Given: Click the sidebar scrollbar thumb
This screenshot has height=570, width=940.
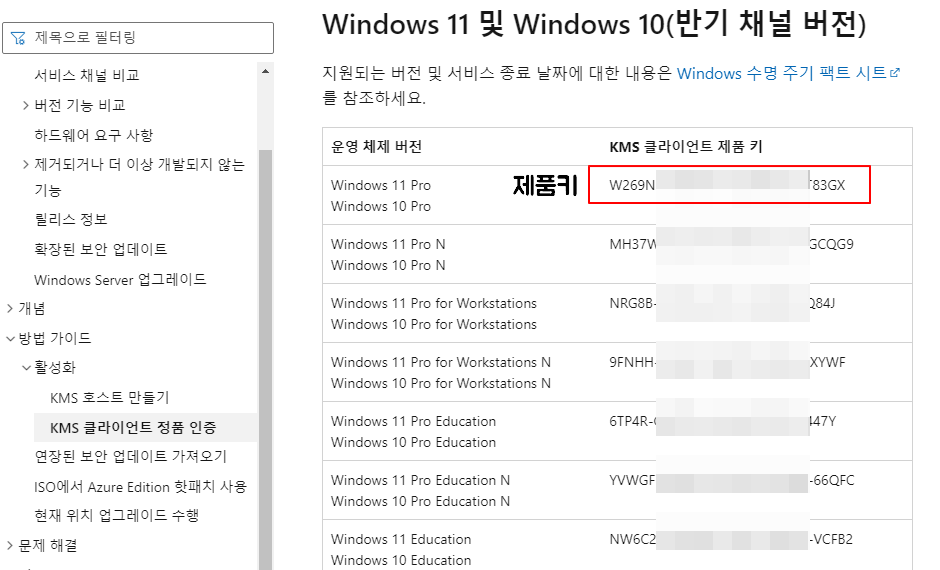Looking at the screenshot, I should (265, 360).
